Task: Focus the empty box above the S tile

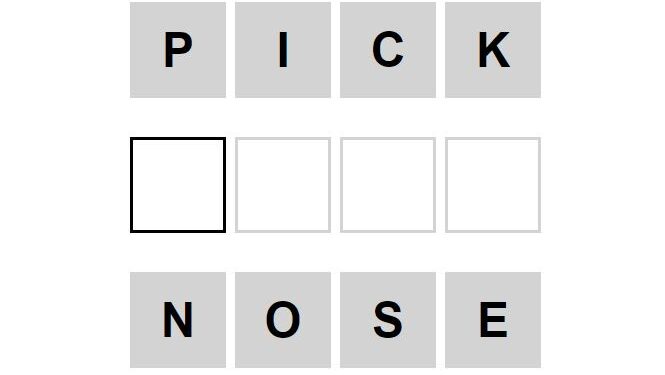Action: click(388, 185)
